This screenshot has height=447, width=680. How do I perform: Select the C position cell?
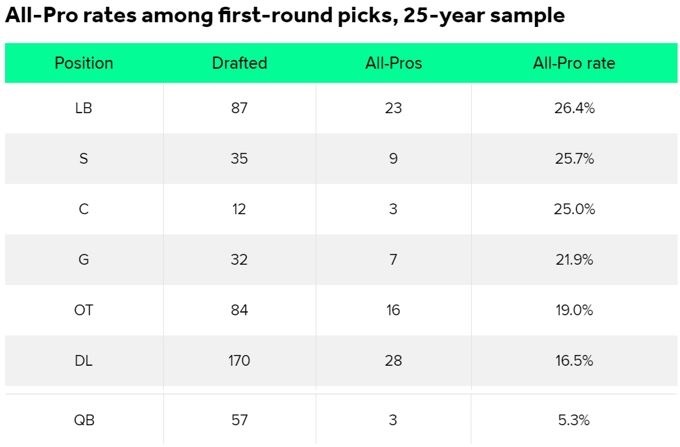coord(84,209)
